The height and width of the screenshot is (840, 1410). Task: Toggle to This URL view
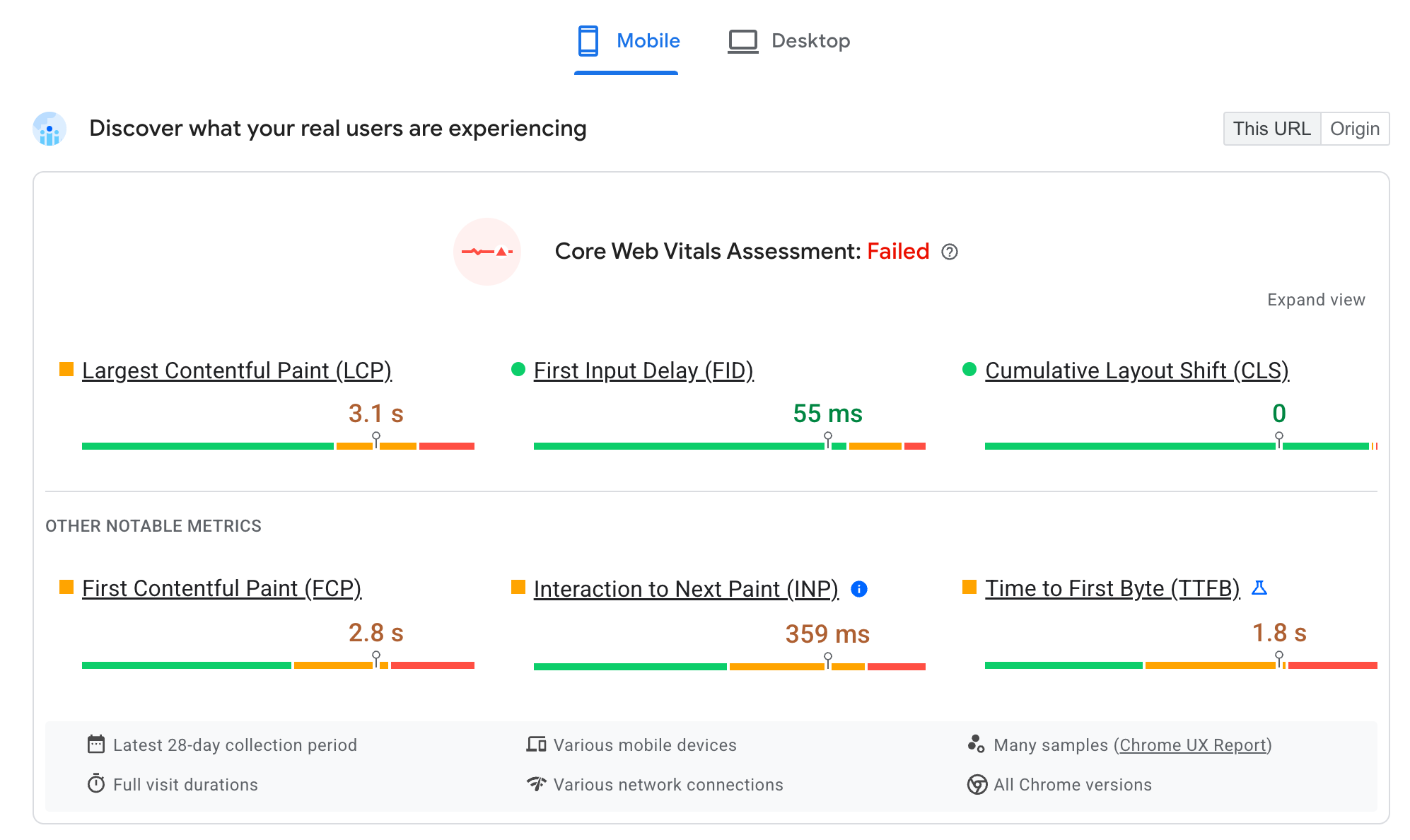[1272, 128]
